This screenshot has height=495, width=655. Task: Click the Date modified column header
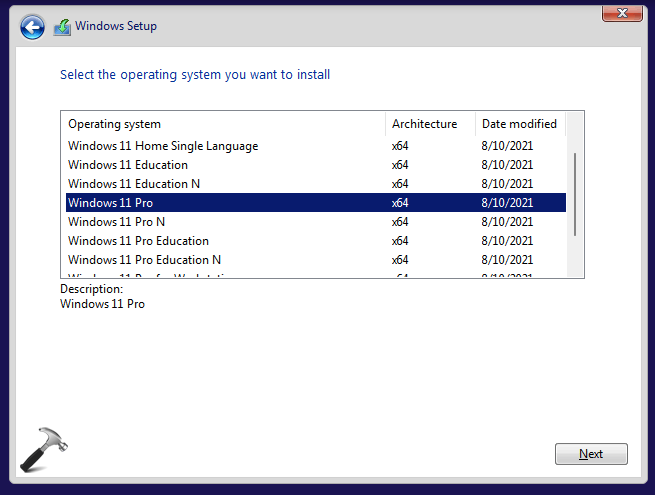pos(519,124)
